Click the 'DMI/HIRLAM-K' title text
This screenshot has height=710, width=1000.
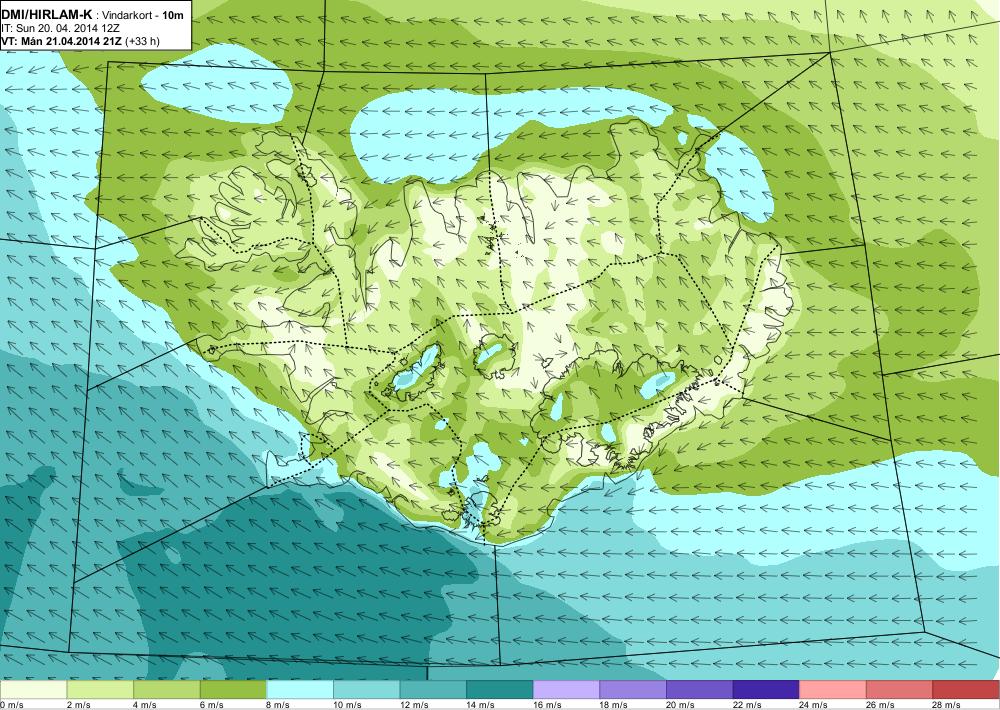[47, 14]
